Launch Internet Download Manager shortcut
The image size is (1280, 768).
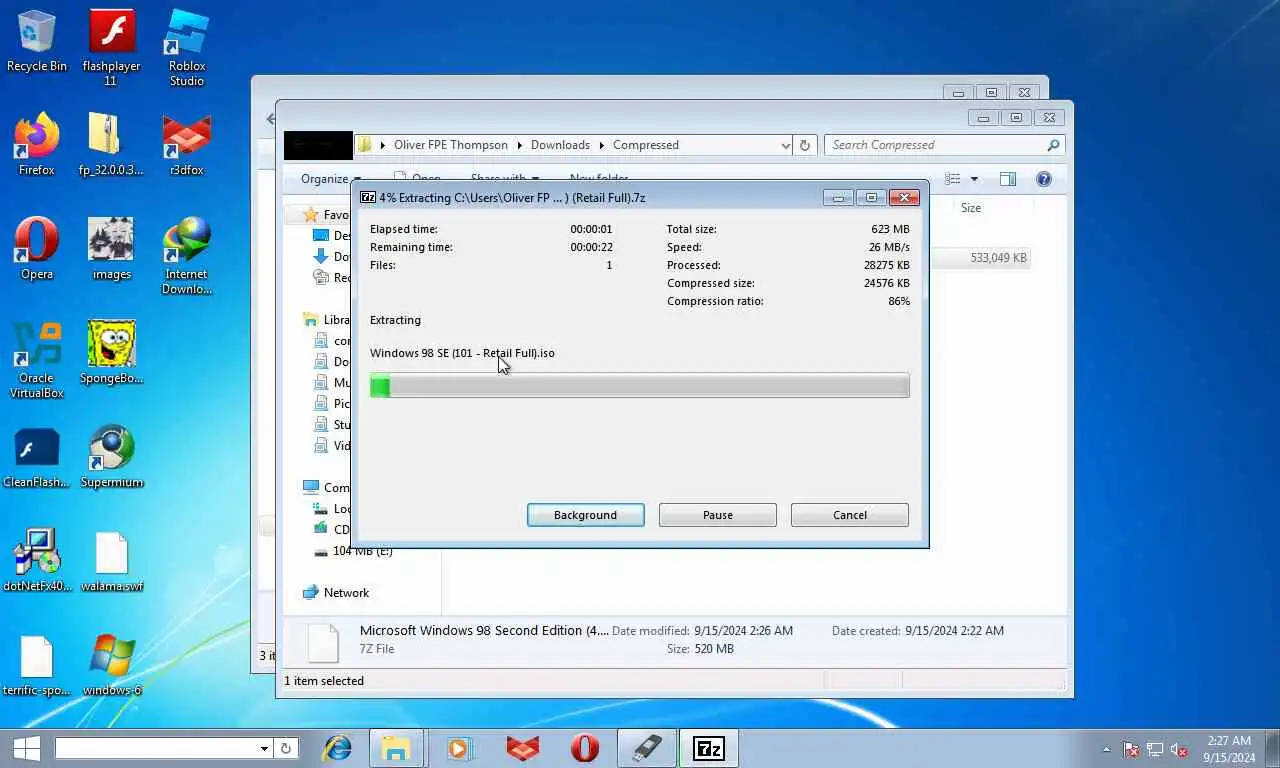(187, 256)
